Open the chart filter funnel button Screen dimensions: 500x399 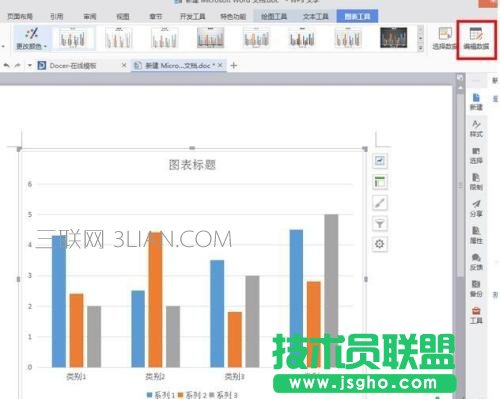[379, 223]
